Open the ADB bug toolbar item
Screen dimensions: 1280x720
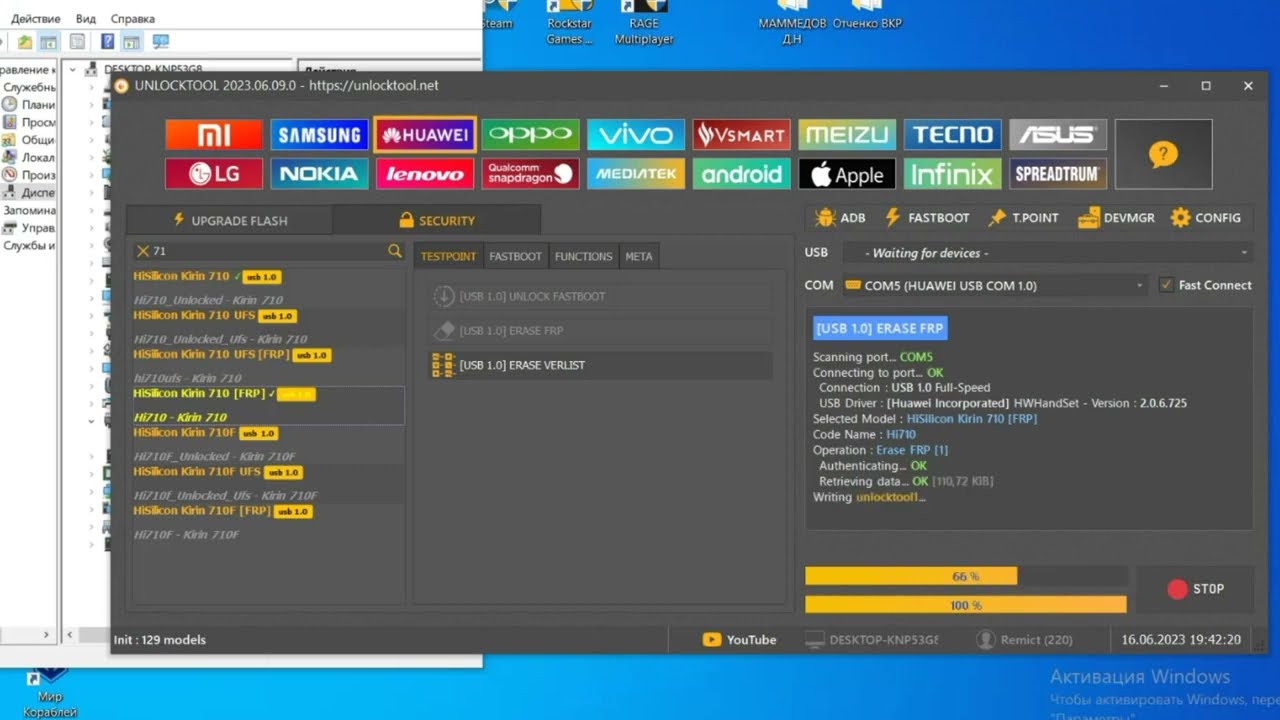841,217
